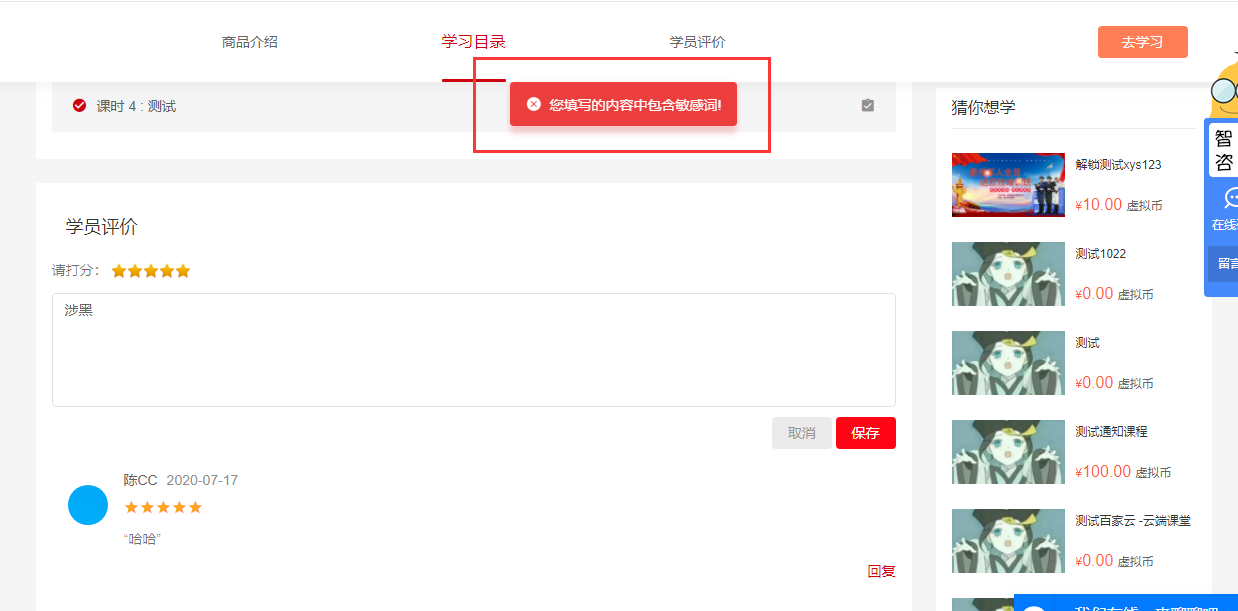Screen dimensions: 1238x611
Task: Select the fifth rating star
Action: 183,271
